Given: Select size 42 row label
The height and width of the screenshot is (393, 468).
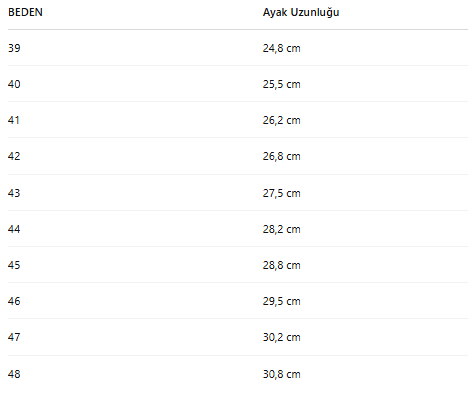Looking at the screenshot, I should [14, 156].
